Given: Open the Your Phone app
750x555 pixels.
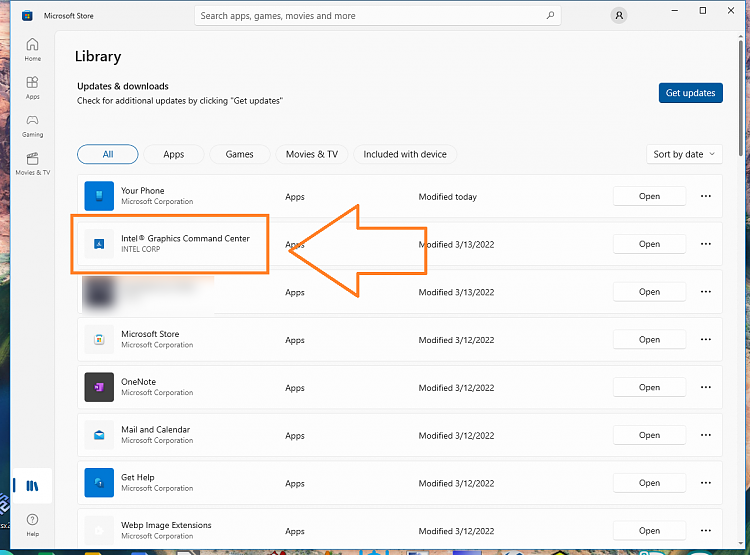Looking at the screenshot, I should [649, 196].
